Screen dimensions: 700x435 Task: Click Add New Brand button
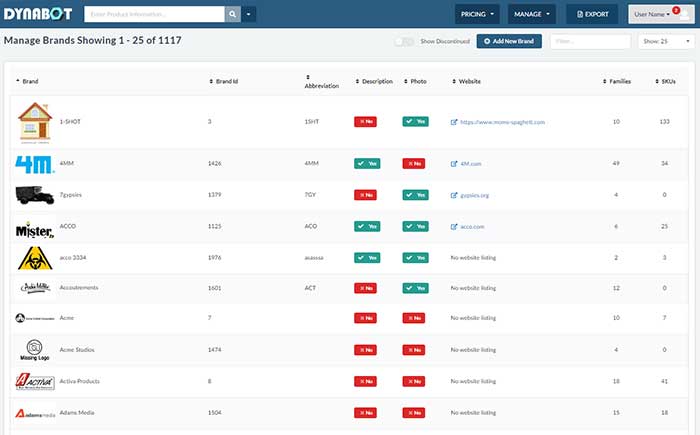point(509,41)
